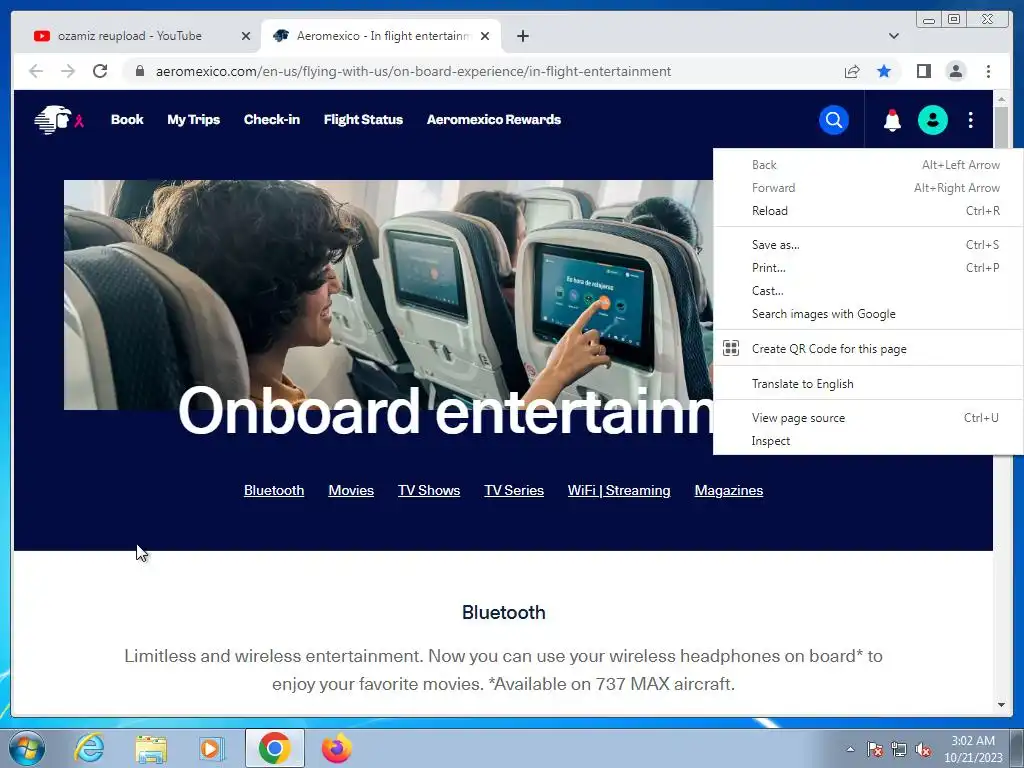Open the Aeromexico site three-dot menu
Viewport: 1024px width, 768px height.
[970, 120]
